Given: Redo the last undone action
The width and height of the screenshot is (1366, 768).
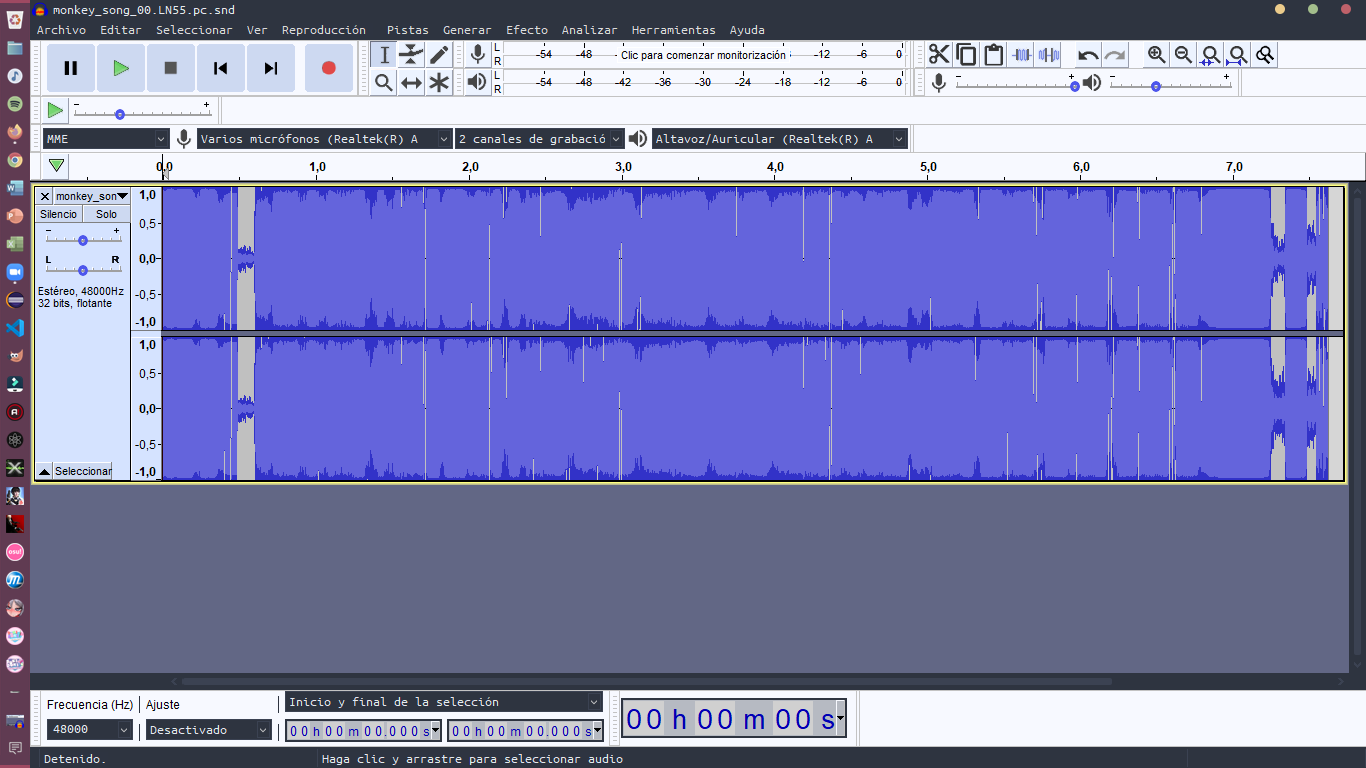Looking at the screenshot, I should click(x=1115, y=55).
